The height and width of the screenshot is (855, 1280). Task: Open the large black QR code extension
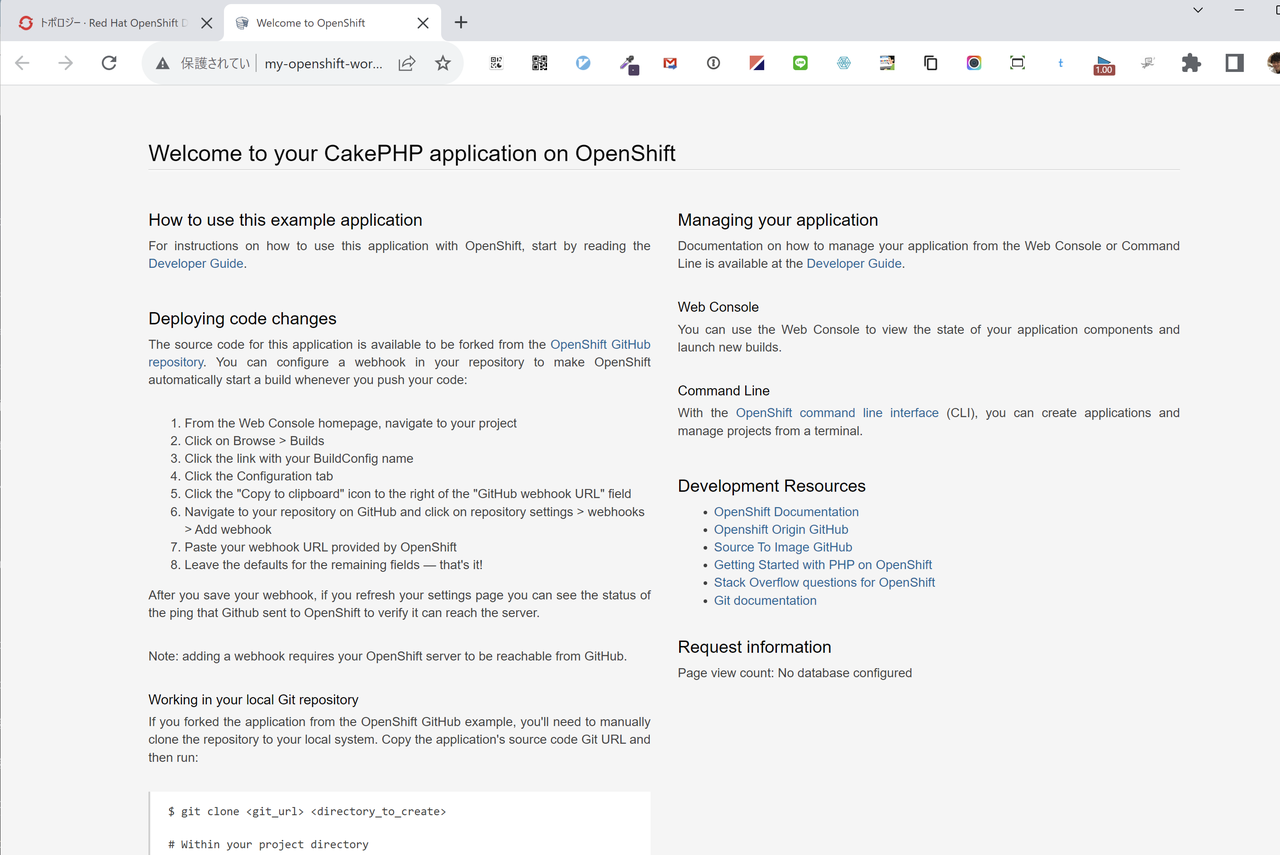(540, 63)
